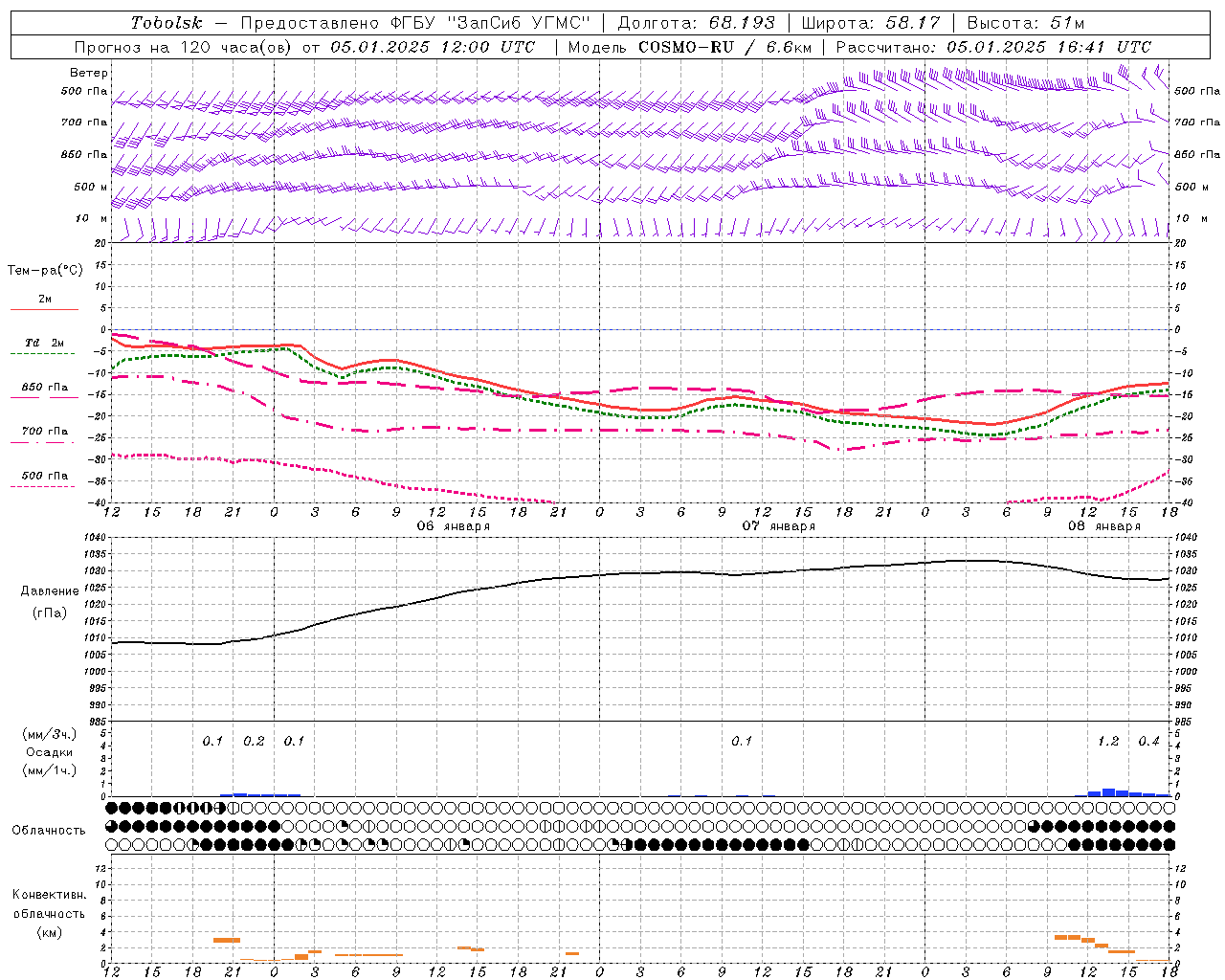
Task: Click the Долгота: 68.193 value
Action: click(x=696, y=23)
